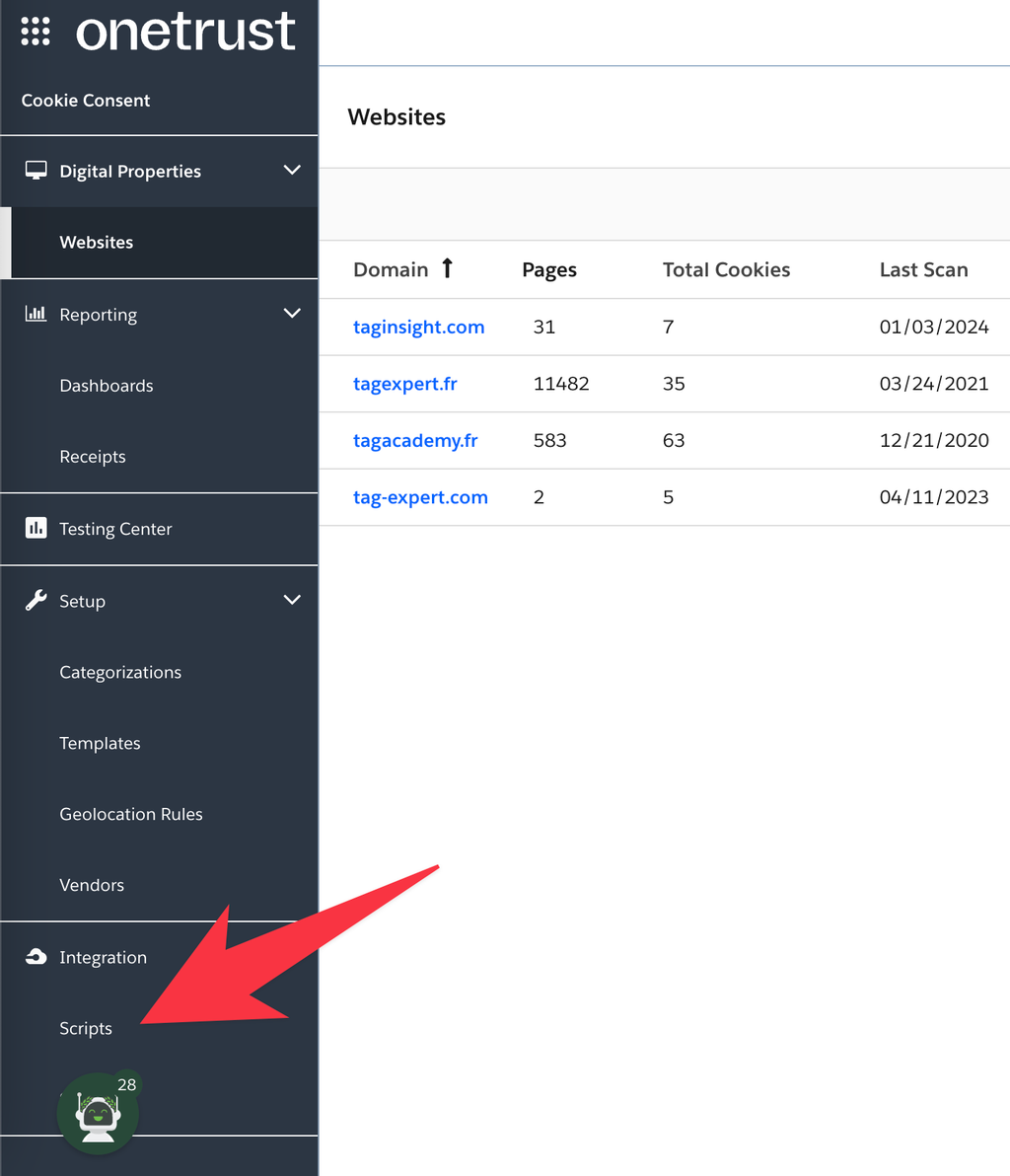Click the Domain column header

(x=391, y=270)
